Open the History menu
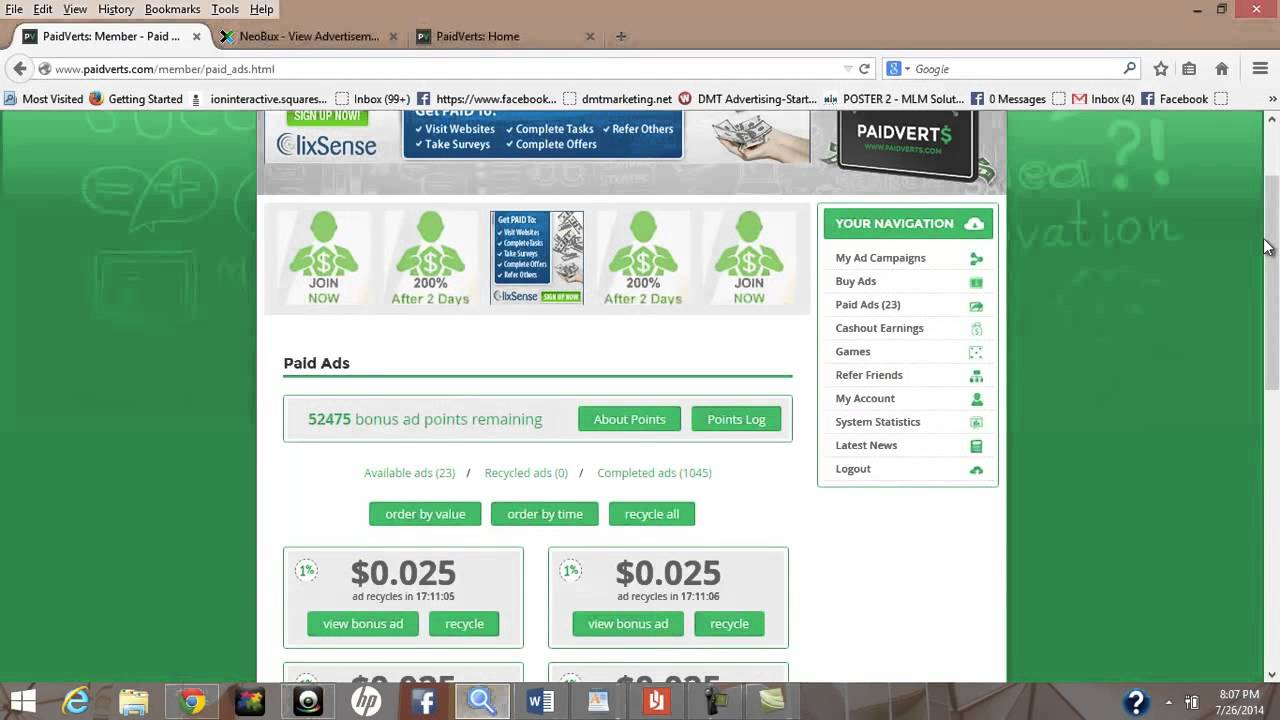This screenshot has width=1280, height=720. 116,9
